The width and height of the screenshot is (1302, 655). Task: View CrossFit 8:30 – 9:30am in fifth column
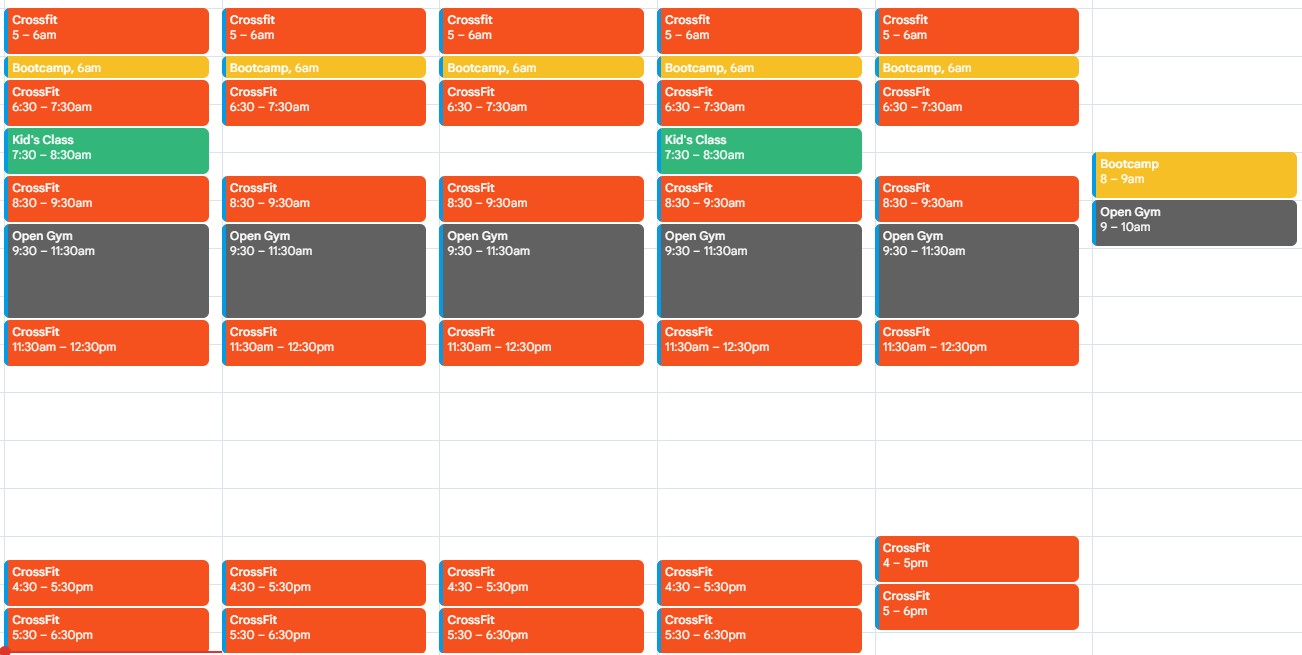point(977,199)
